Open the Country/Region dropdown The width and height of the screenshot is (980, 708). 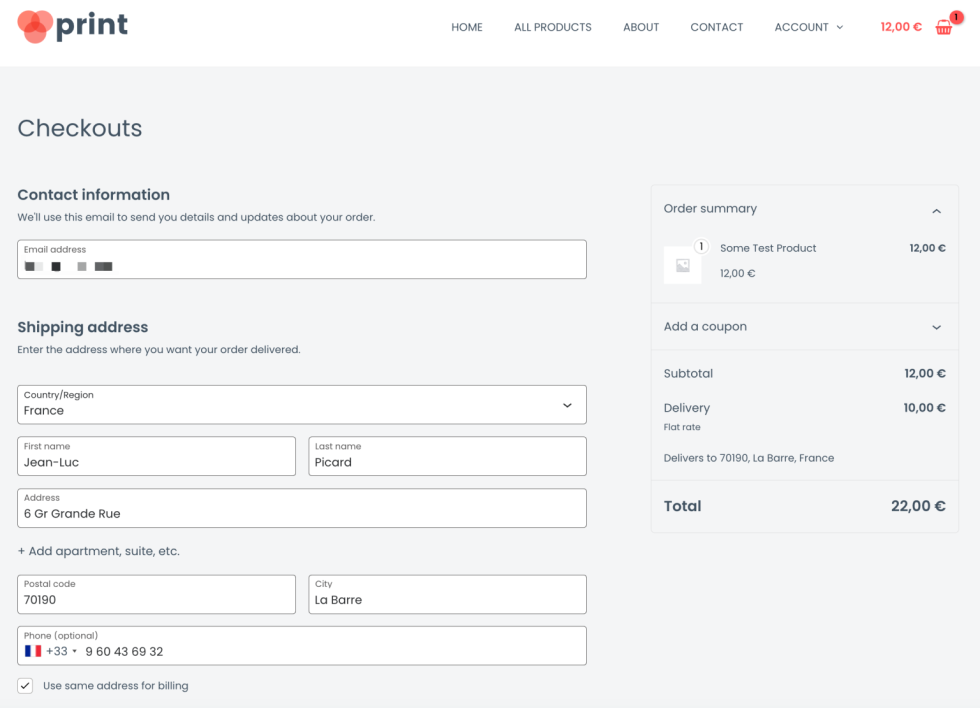[x=302, y=405]
